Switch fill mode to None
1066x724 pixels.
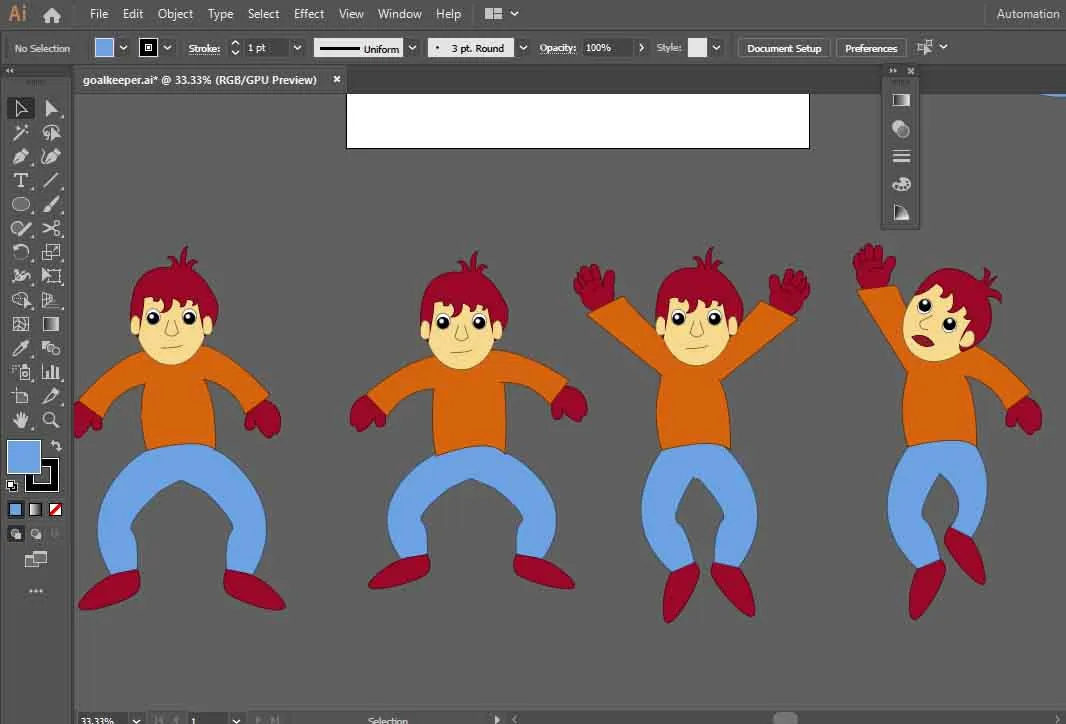point(56,509)
